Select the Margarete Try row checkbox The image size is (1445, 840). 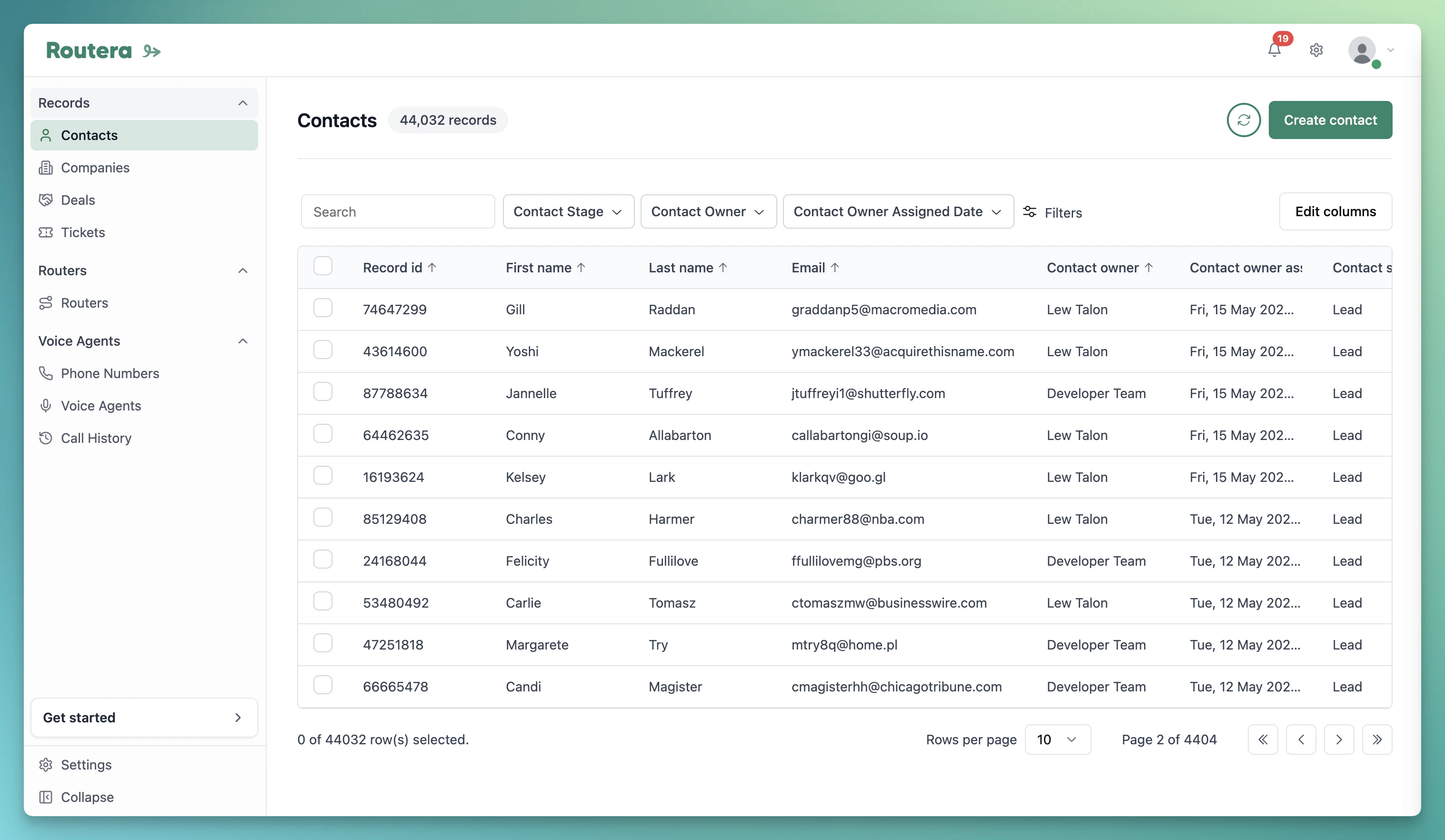323,643
